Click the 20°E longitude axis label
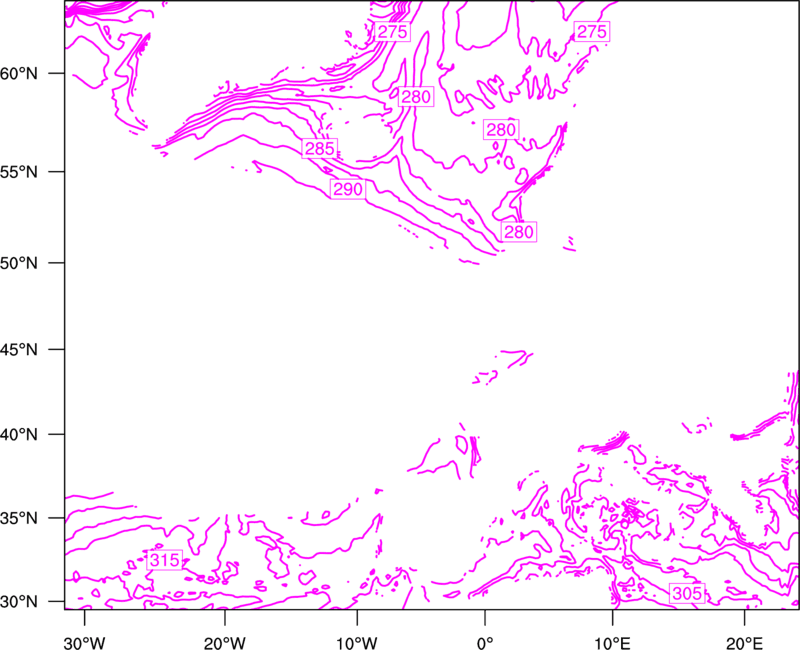Screen dimensions: 800x650 744,643
